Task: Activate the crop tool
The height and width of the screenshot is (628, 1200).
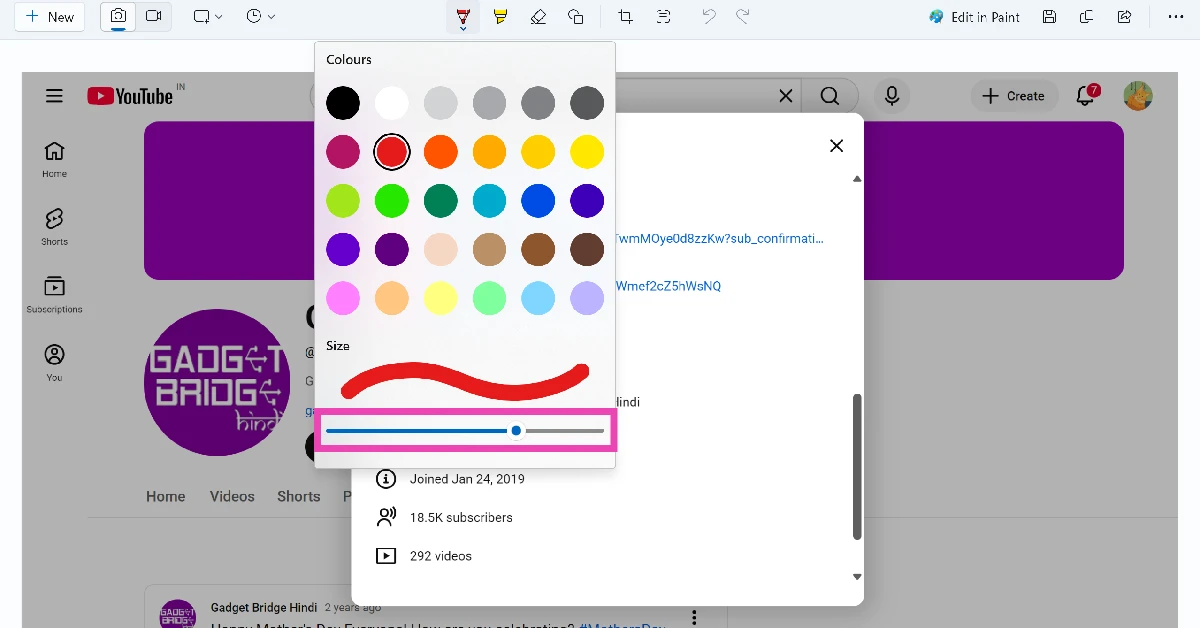Action: click(x=625, y=16)
